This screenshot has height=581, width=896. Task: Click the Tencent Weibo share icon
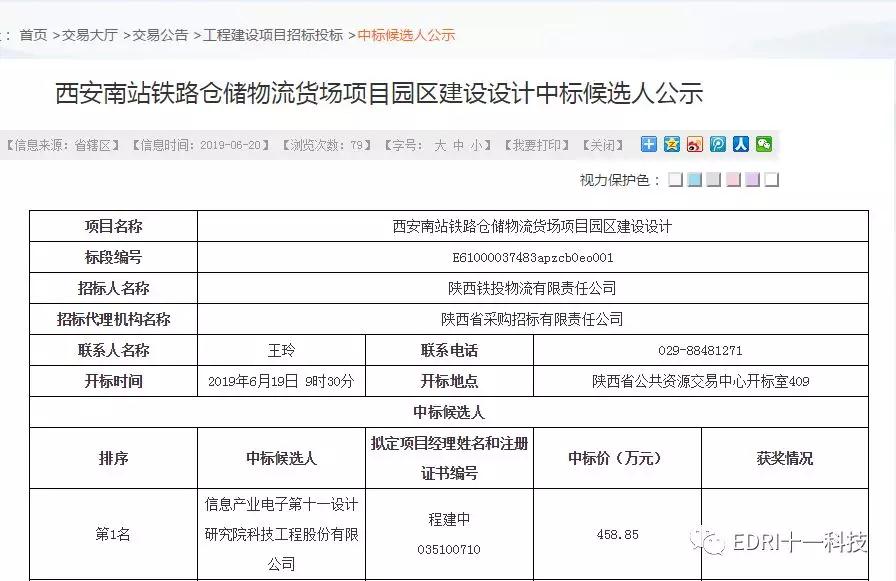[x=718, y=144]
